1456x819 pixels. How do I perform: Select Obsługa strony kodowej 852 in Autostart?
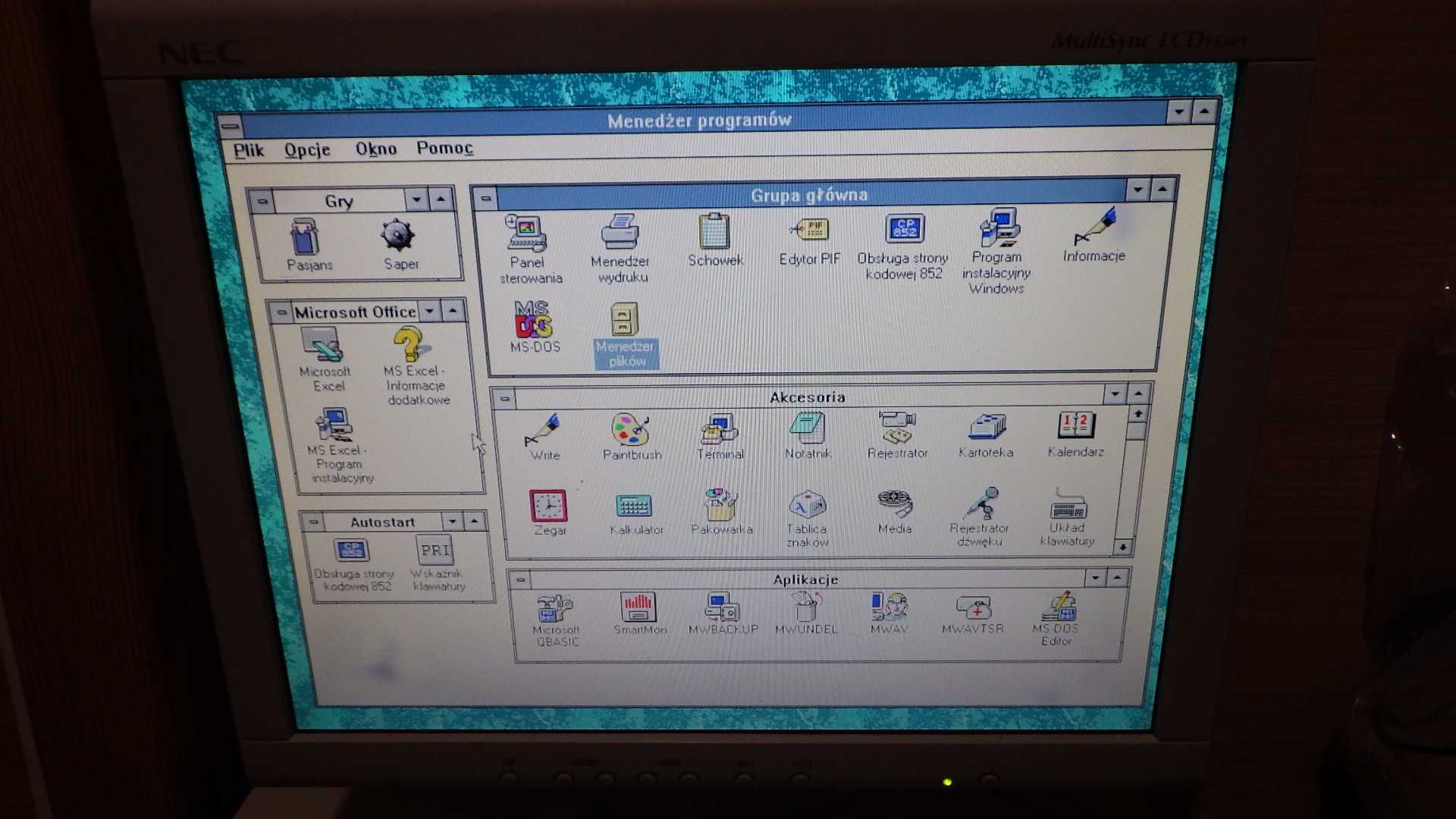click(351, 551)
